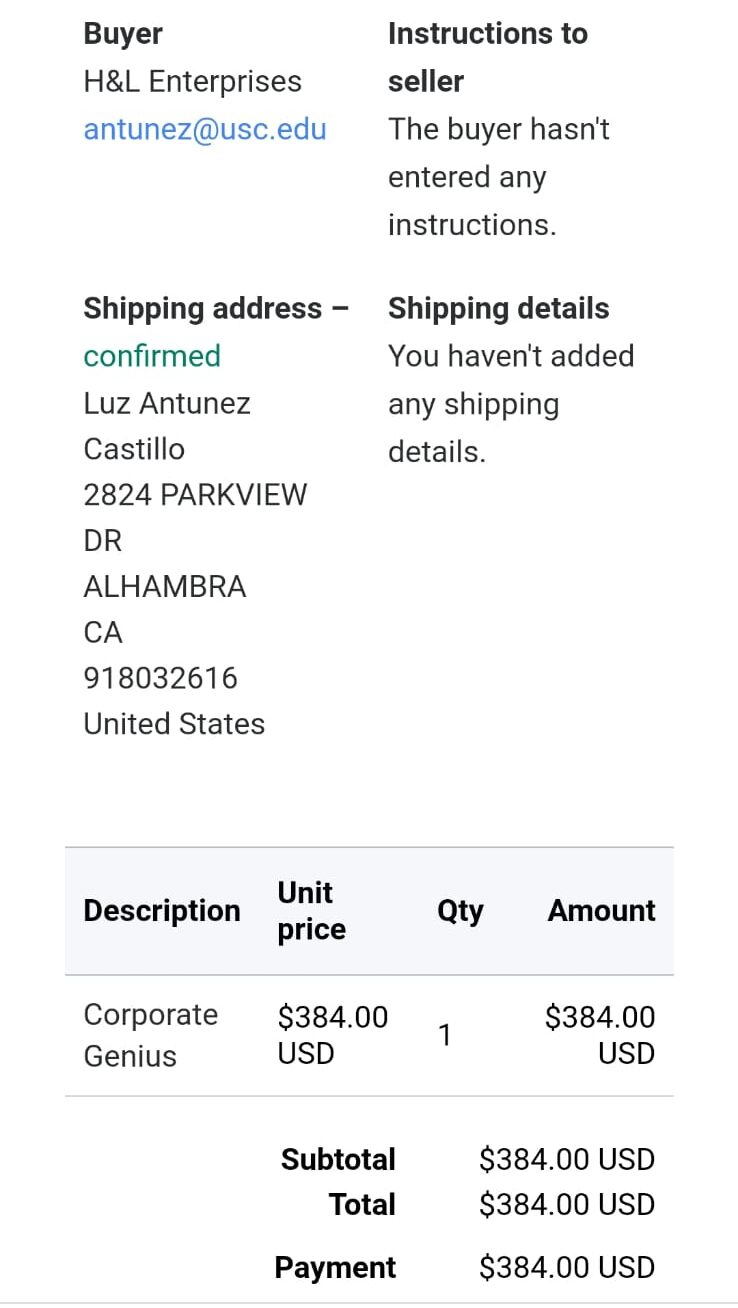Click the Unit price column header
This screenshot has width=738, height=1308.
click(311, 911)
